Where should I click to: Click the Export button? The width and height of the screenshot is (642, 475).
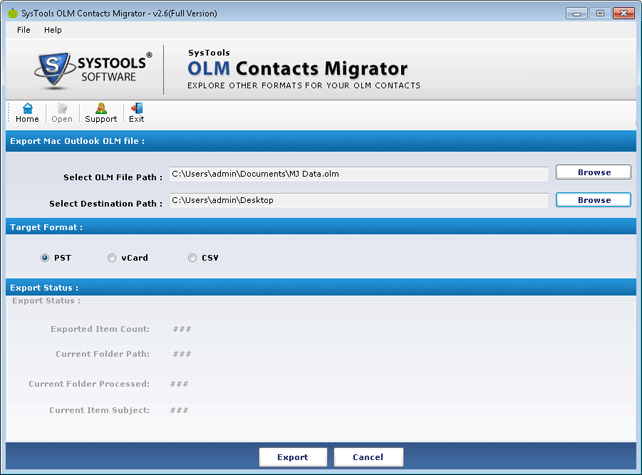[x=293, y=457]
